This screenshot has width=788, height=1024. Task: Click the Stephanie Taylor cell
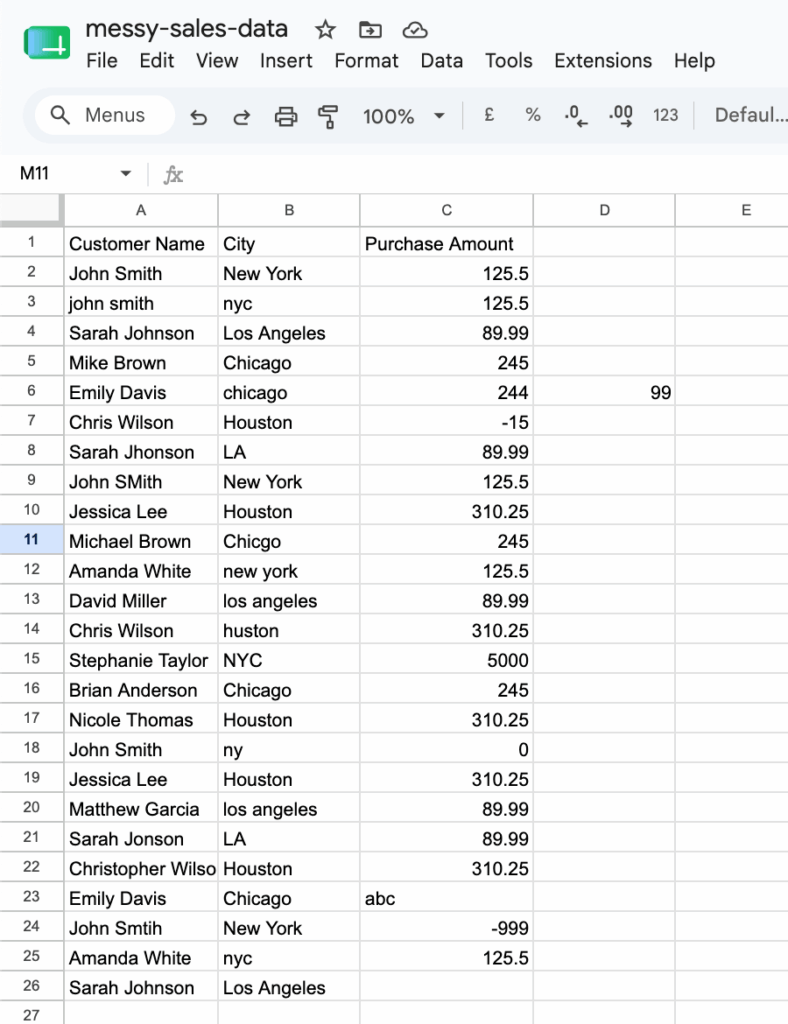tap(140, 660)
